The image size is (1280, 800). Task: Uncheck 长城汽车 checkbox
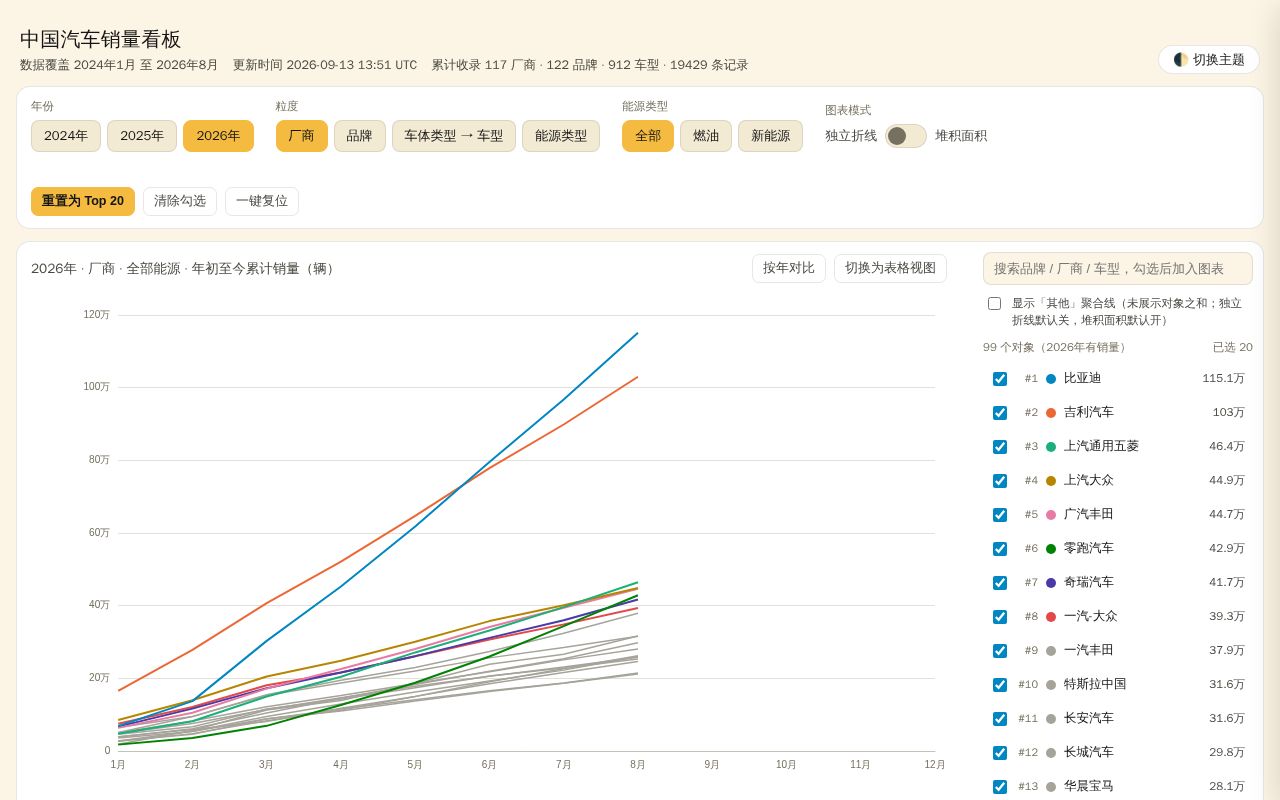pos(1000,753)
